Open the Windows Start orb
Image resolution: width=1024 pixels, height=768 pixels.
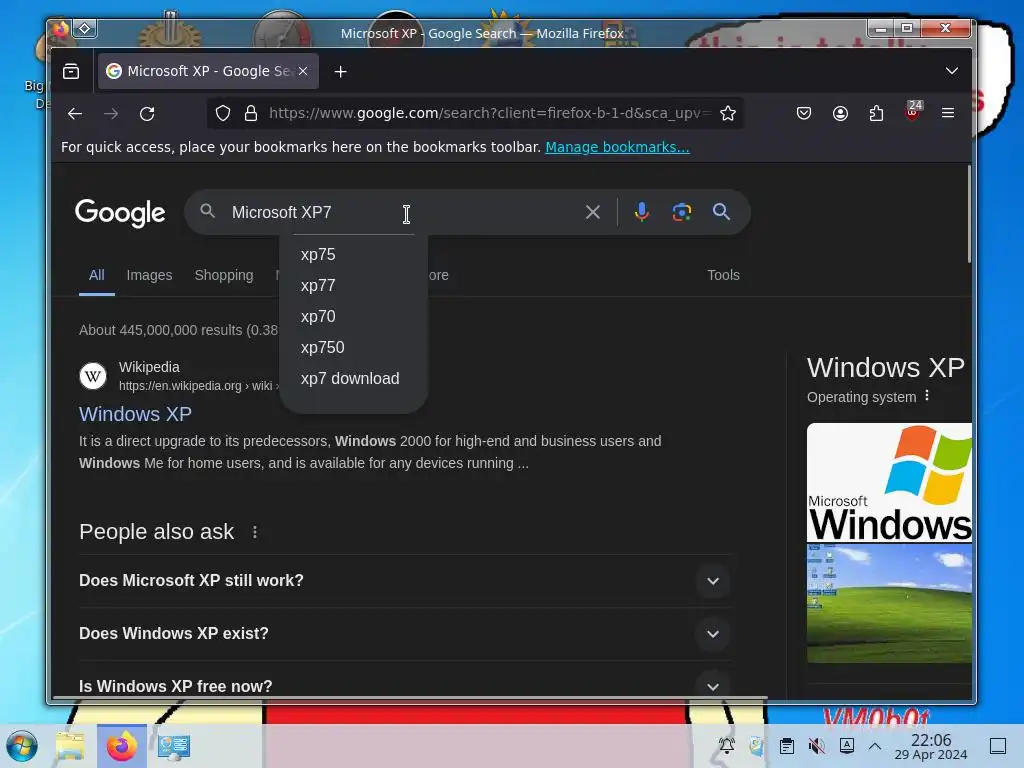click(x=22, y=746)
